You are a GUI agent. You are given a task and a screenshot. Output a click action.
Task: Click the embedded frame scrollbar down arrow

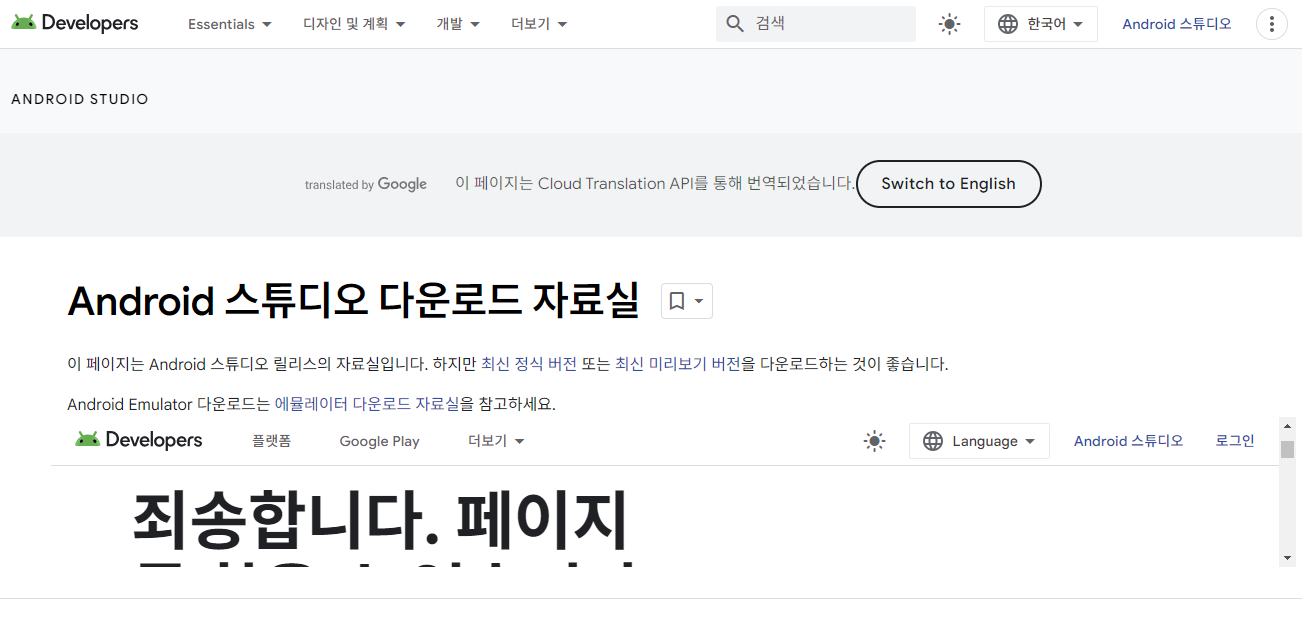pos(1287,558)
